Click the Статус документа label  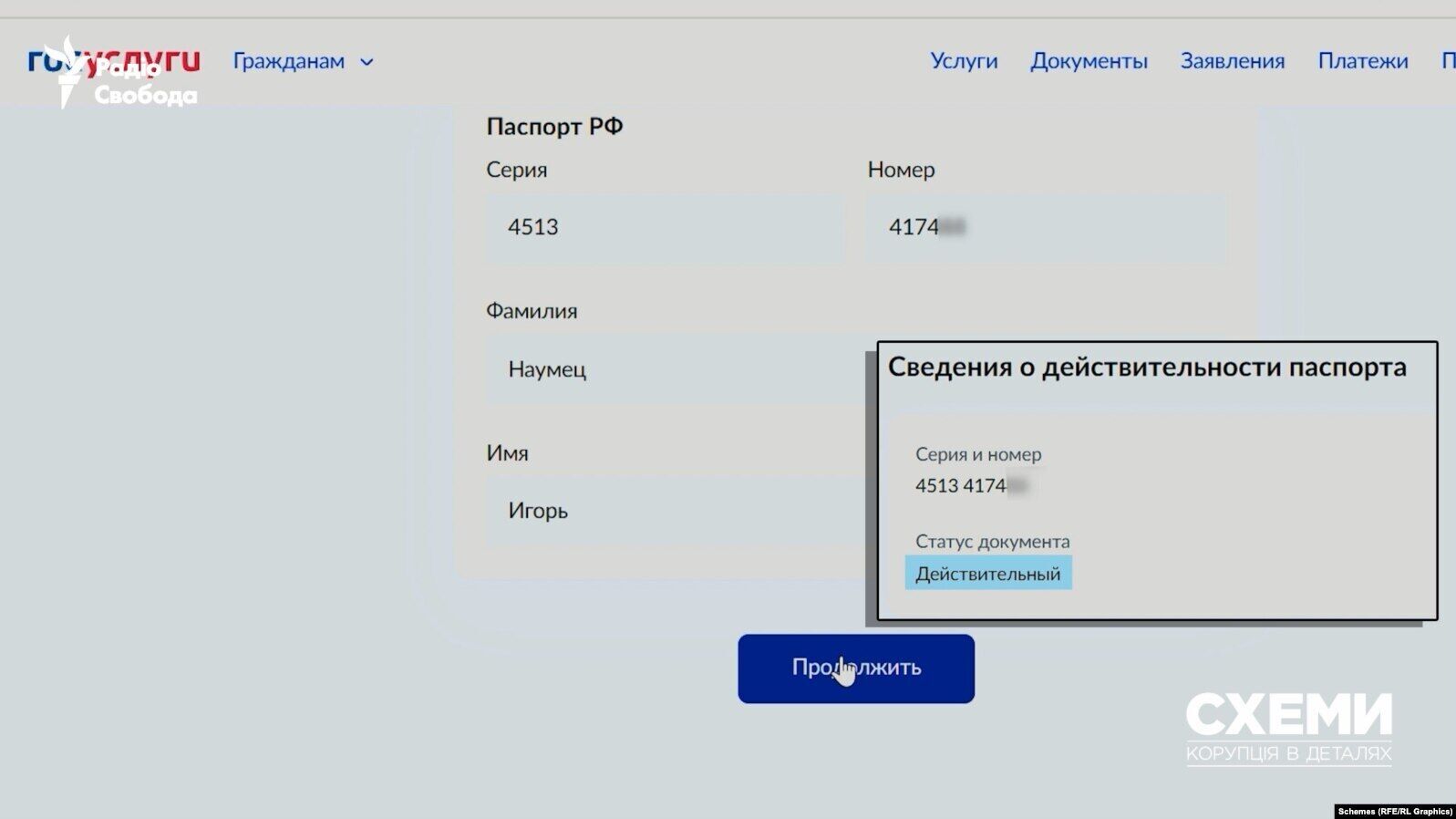click(992, 542)
